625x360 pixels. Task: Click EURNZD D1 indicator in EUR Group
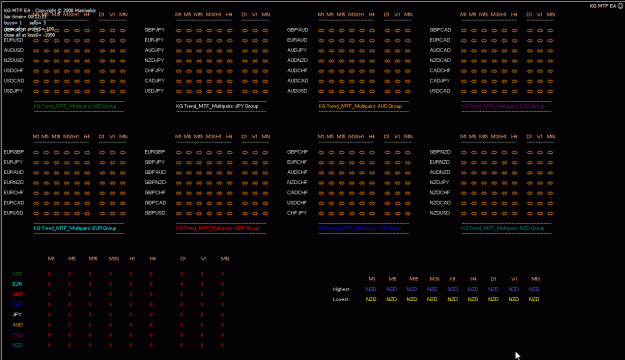coord(102,183)
